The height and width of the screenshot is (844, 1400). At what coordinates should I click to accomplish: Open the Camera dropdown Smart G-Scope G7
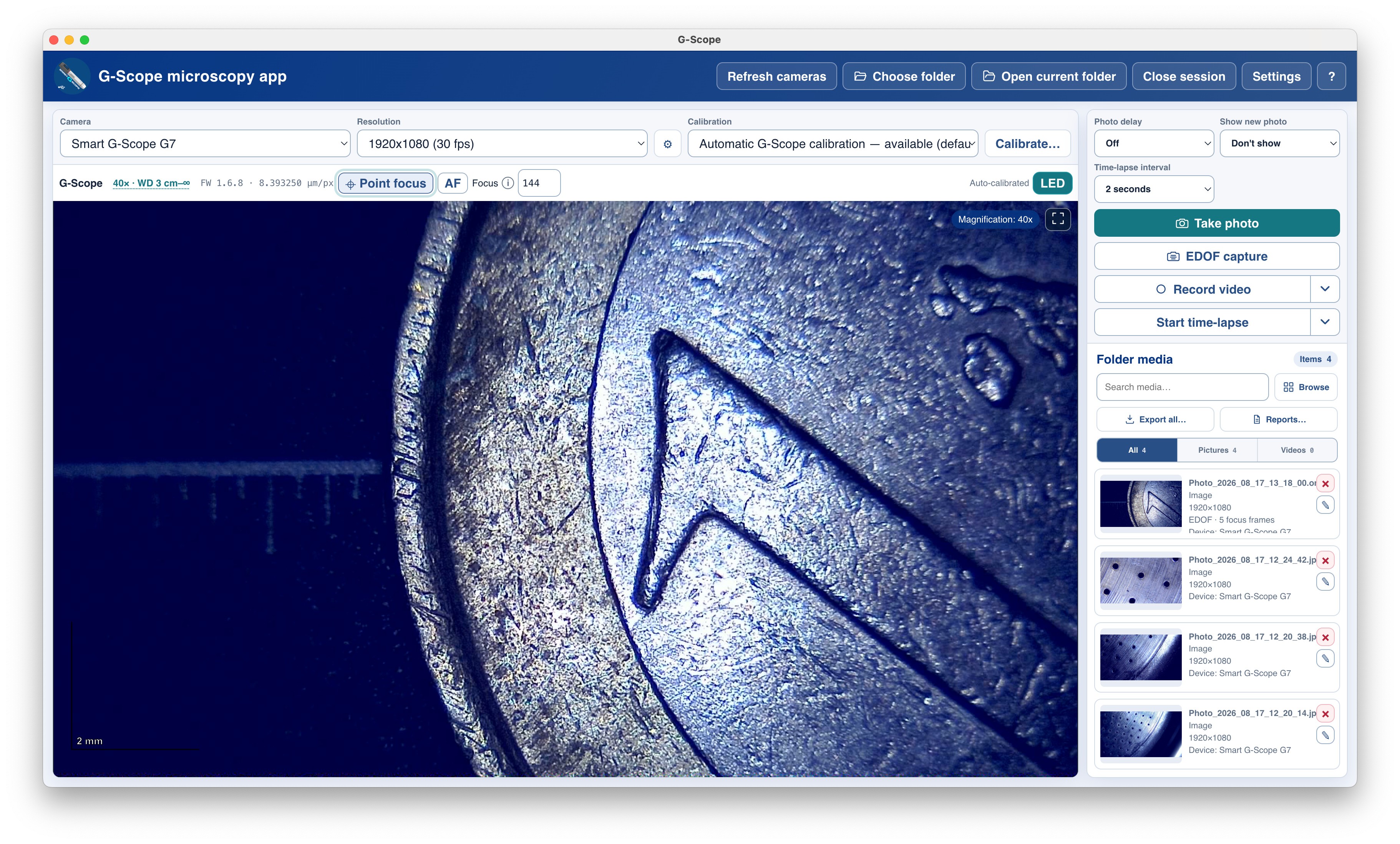point(205,144)
